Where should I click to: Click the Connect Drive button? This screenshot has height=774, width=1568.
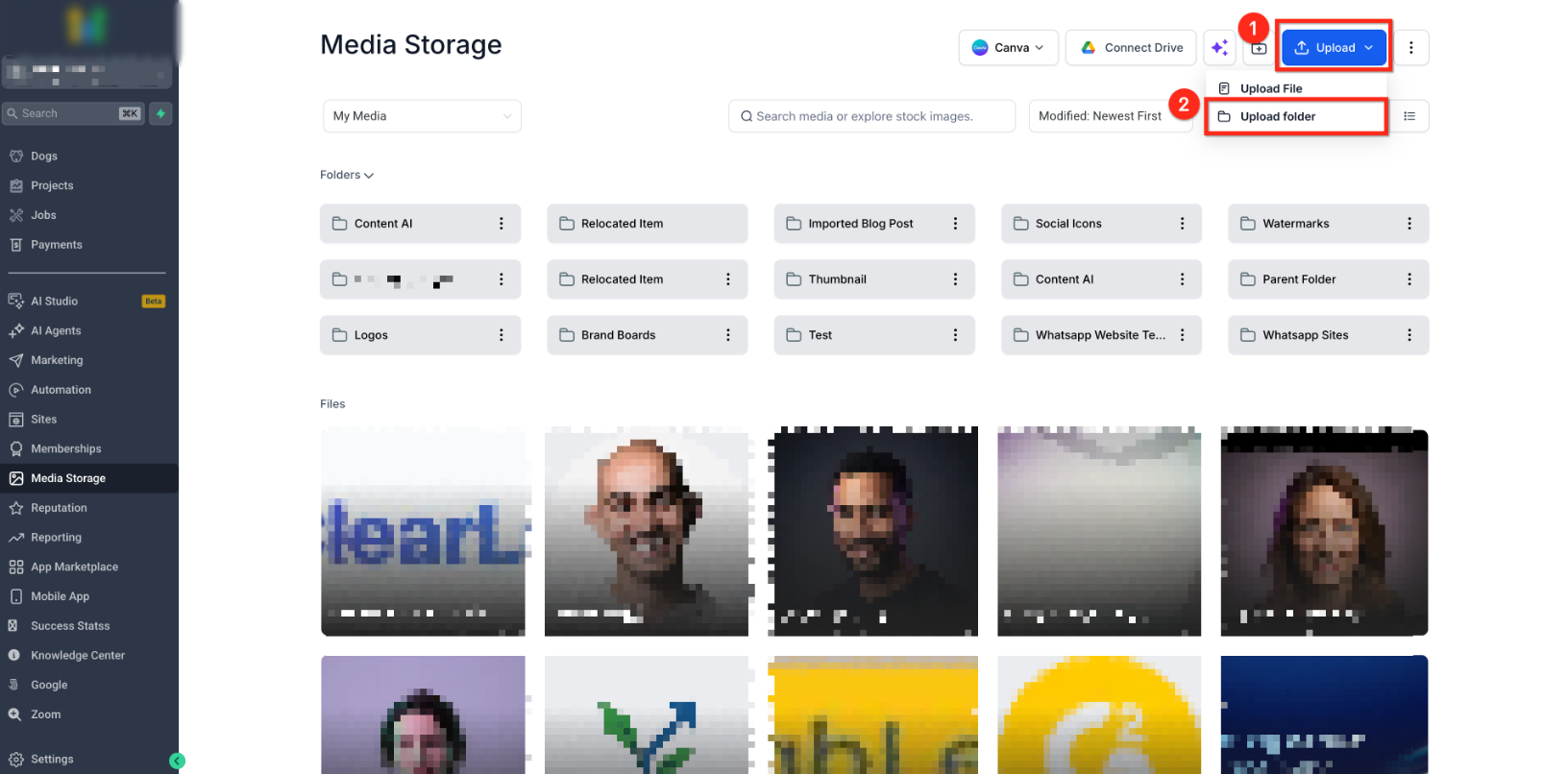tap(1131, 47)
